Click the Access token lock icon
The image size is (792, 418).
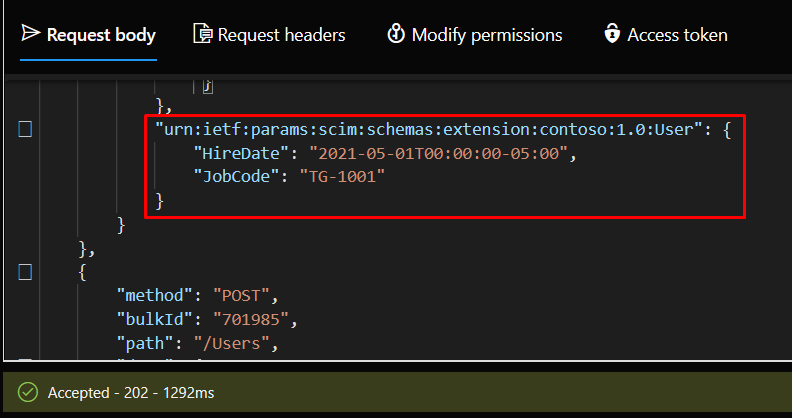click(x=611, y=35)
